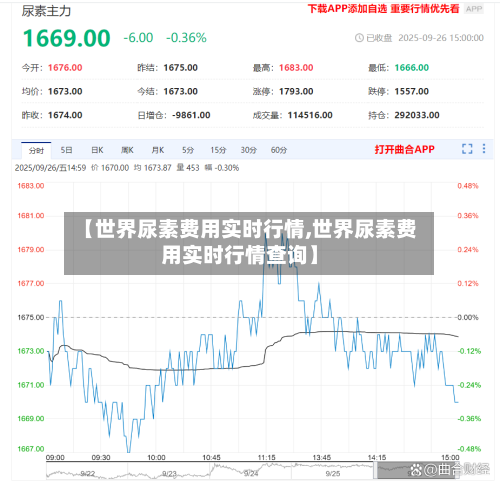
Task: Click the percent change -0.36%
Action: point(186,38)
